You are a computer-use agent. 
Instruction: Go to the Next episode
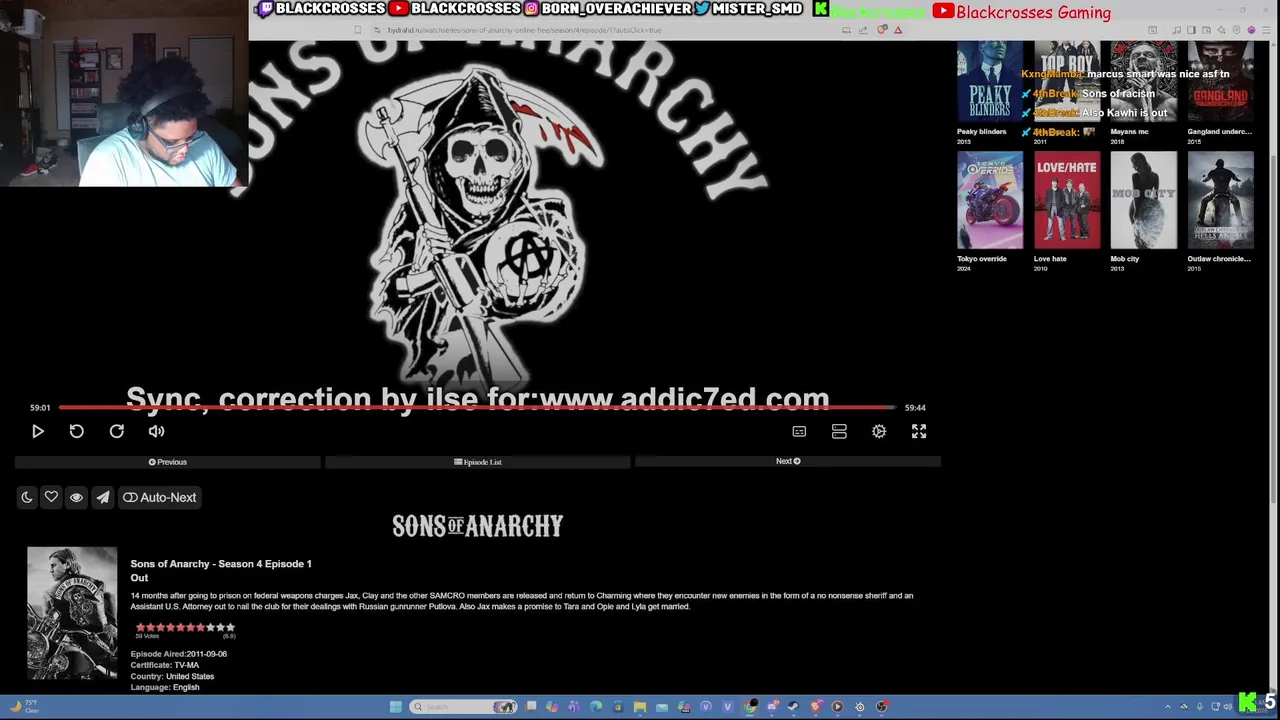click(788, 461)
